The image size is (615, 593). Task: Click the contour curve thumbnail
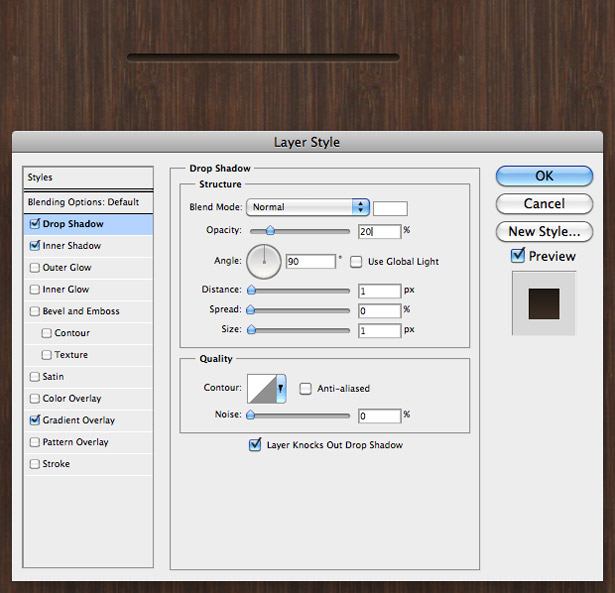[262, 389]
